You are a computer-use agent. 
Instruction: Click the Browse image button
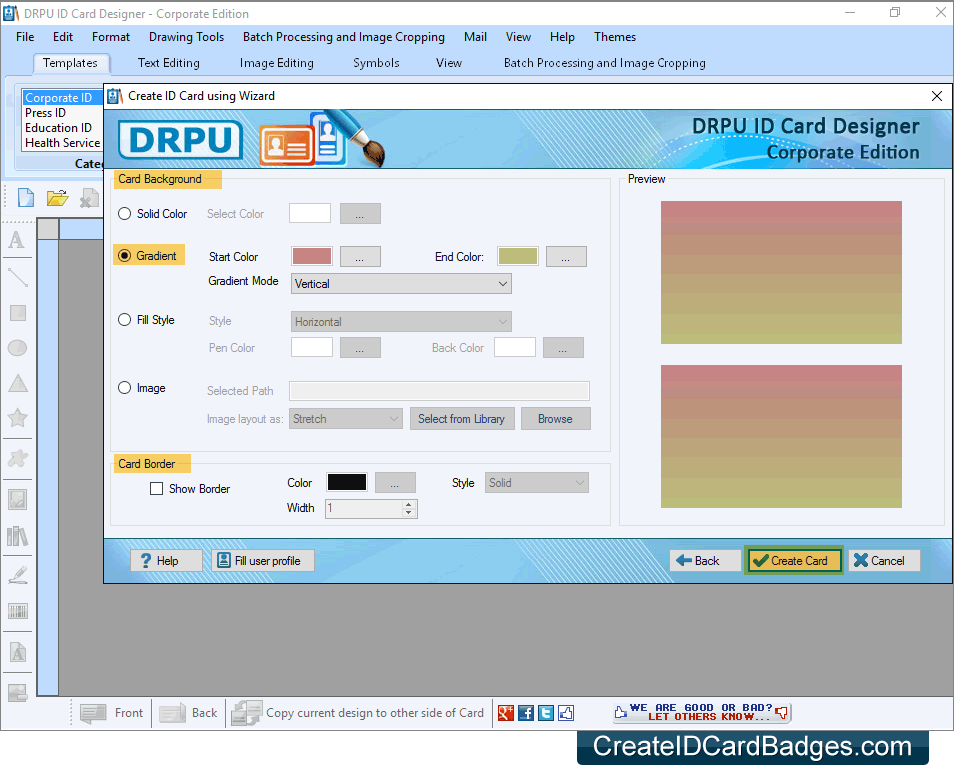pos(555,419)
